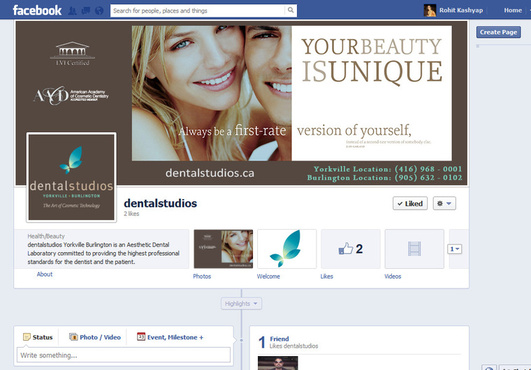The image size is (531, 370).
Task: Open the Welcome butterfly thumbnail
Action: point(287,249)
